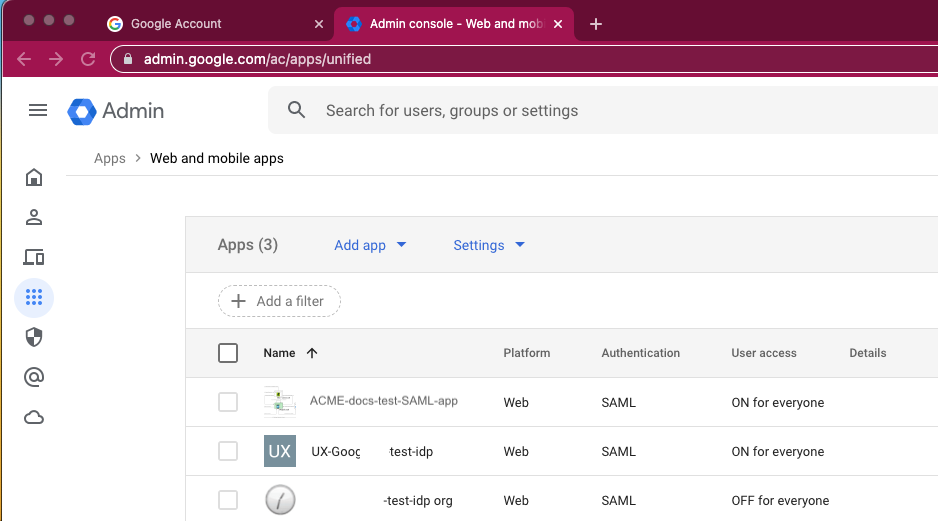Select UX-Goog test-idp checkbox
This screenshot has height=521, width=938.
(x=228, y=451)
